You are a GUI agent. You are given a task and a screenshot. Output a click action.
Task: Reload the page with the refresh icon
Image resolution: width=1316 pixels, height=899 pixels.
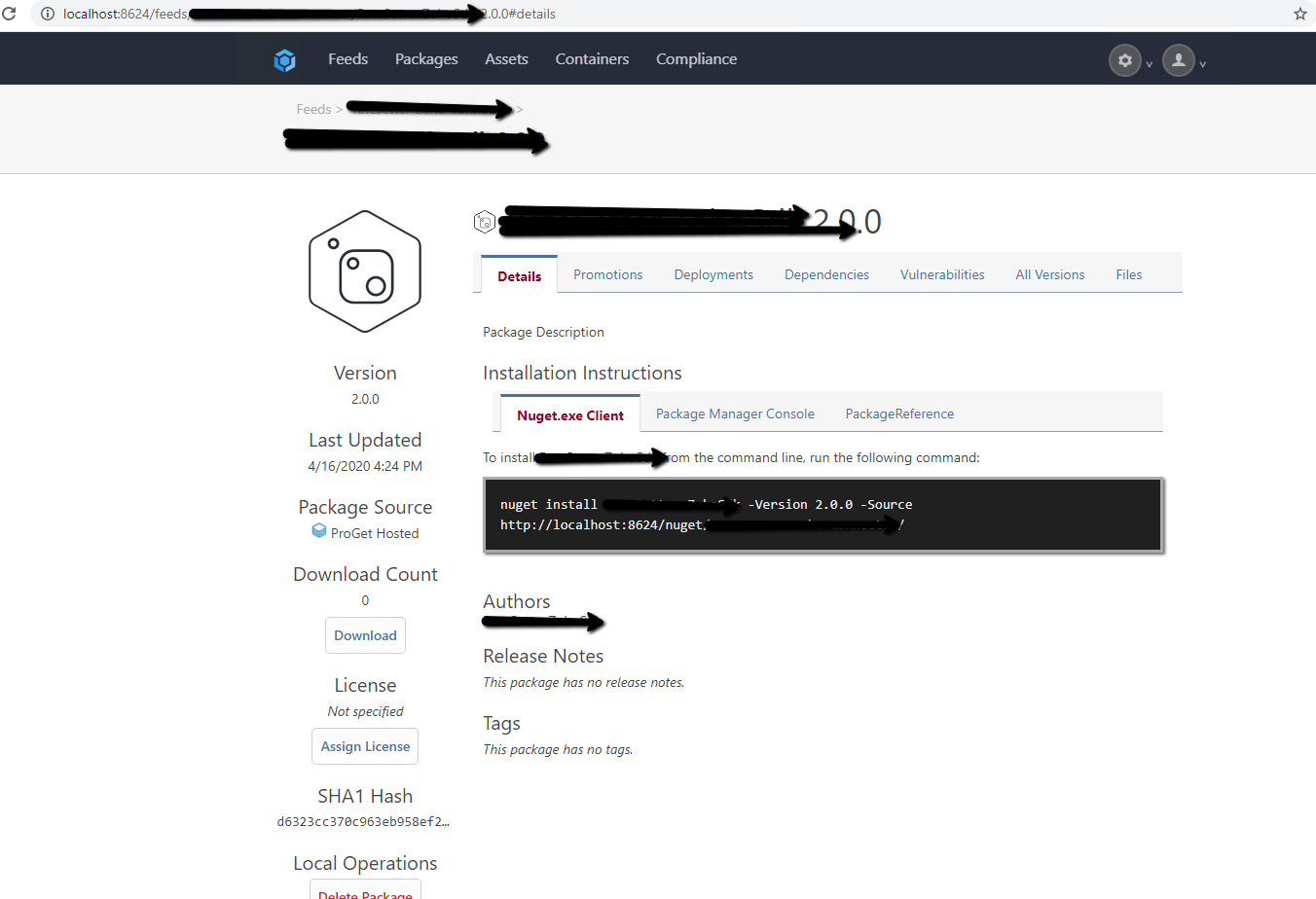pyautogui.click(x=10, y=14)
